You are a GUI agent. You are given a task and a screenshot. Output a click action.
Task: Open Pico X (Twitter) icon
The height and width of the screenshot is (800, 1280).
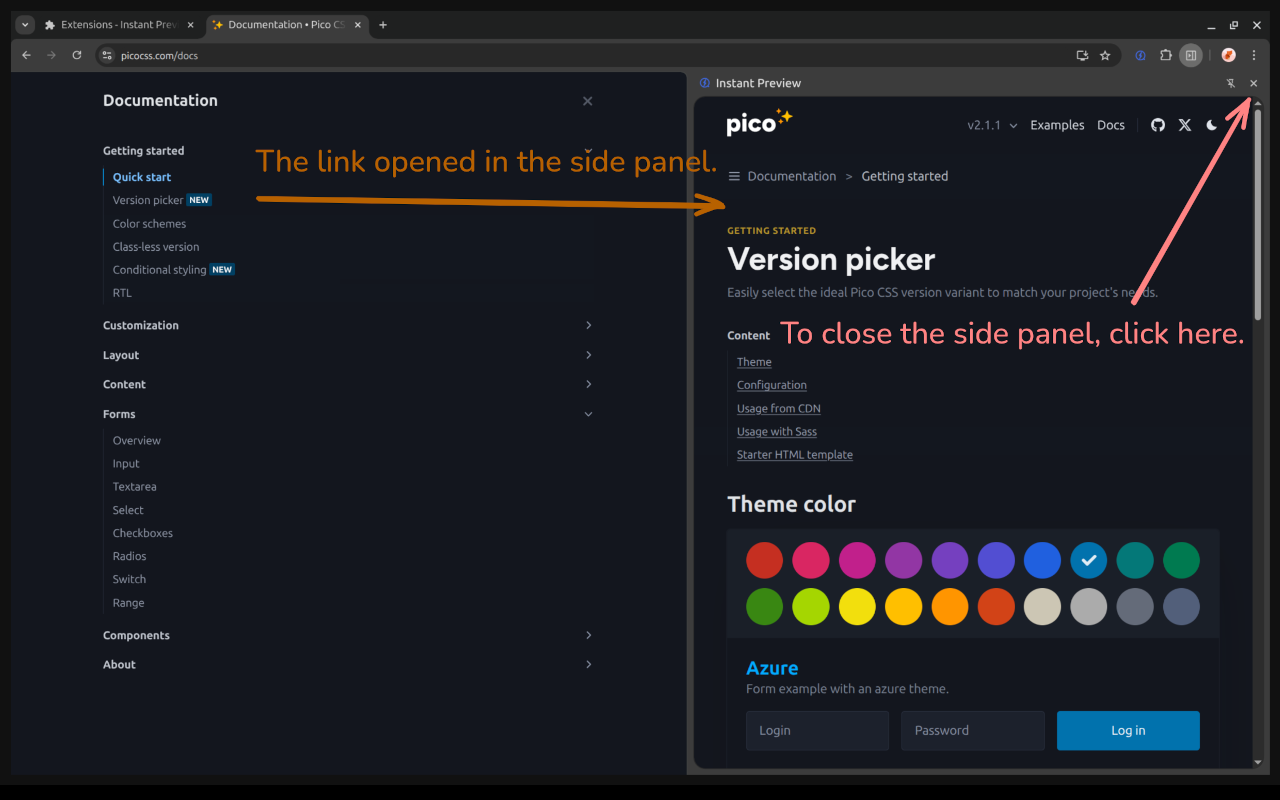(x=1185, y=125)
